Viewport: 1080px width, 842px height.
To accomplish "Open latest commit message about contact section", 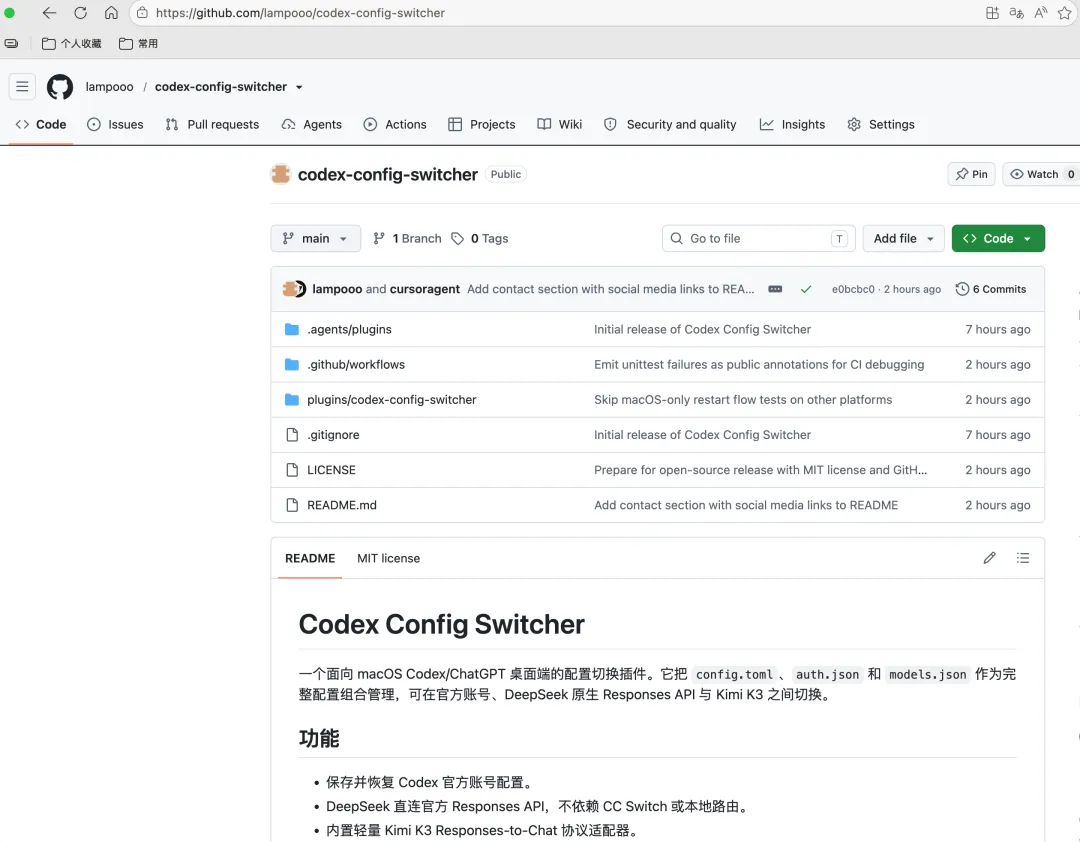I will coord(610,289).
